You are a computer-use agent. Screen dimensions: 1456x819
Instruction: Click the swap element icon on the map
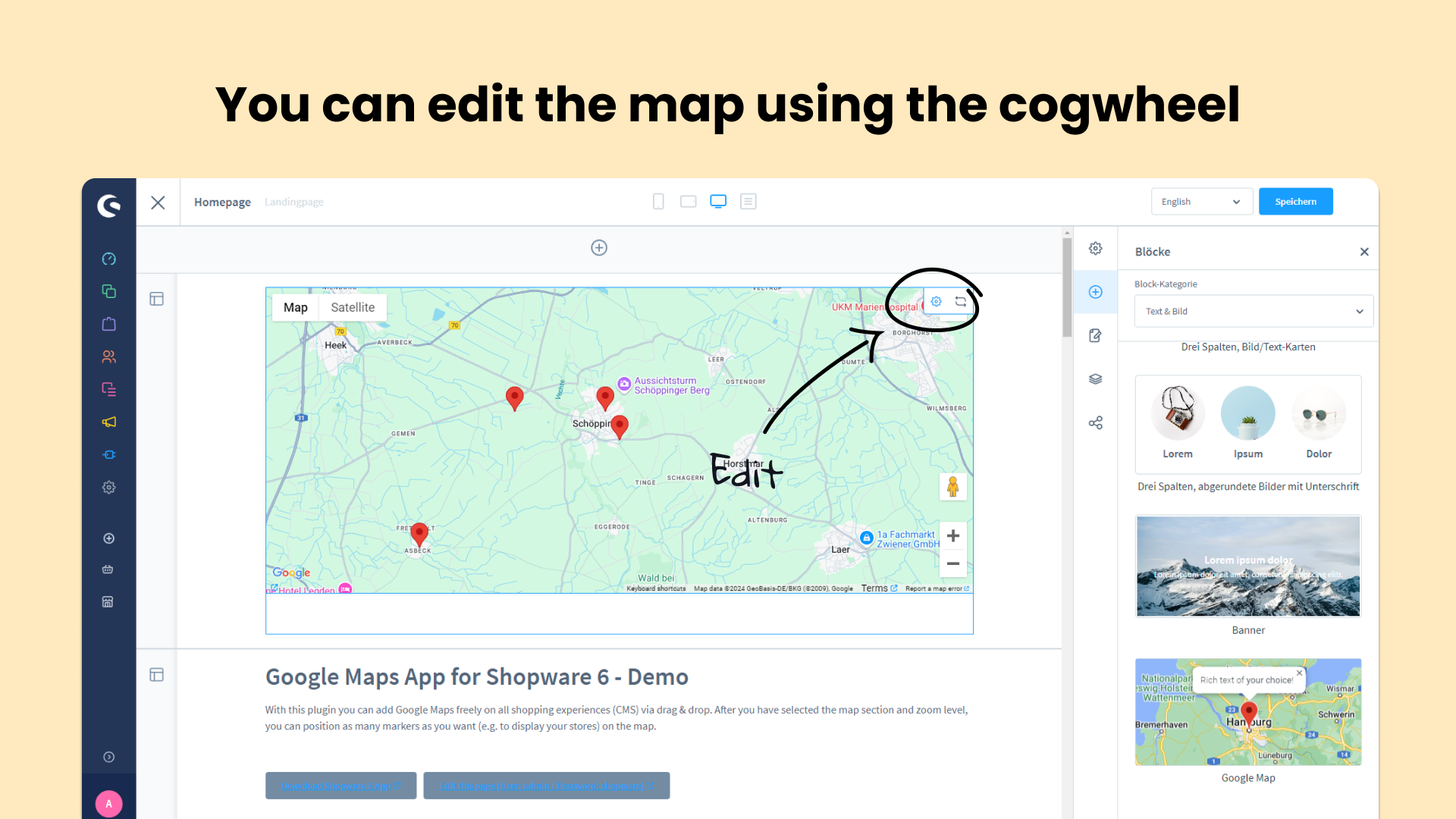coord(961,302)
